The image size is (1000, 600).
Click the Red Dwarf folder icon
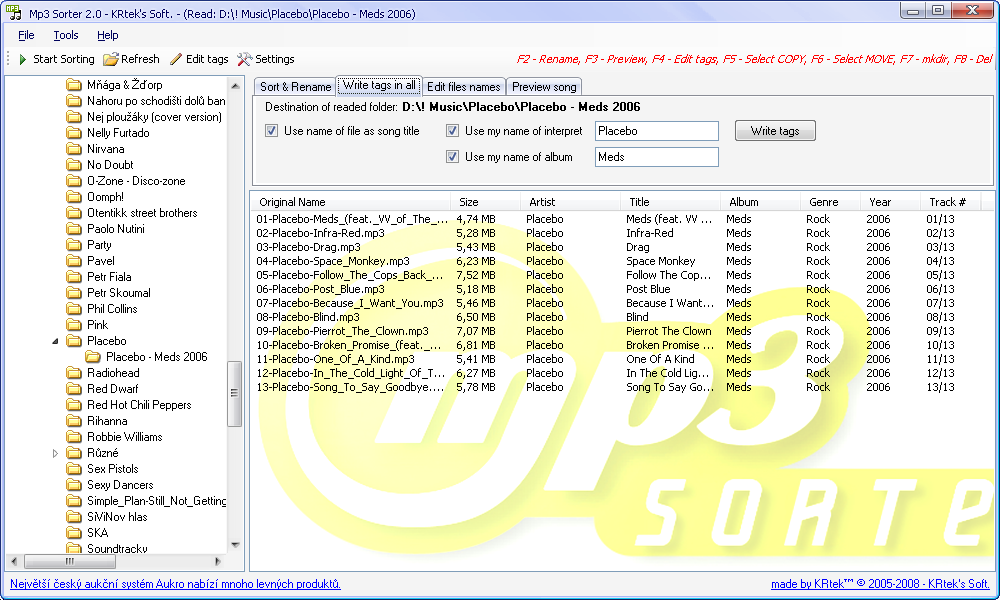tap(74, 388)
